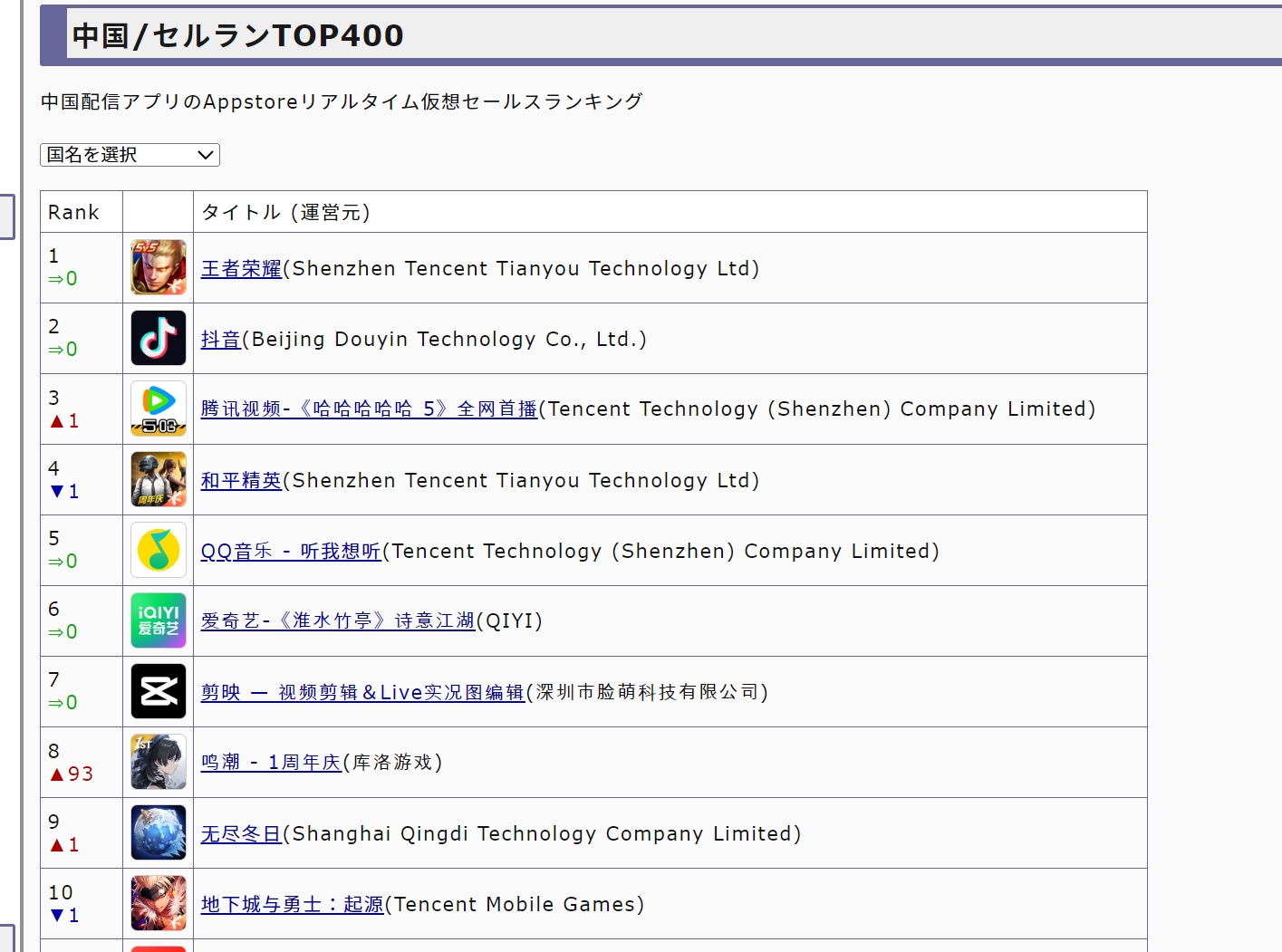Open the 无尽冬日 title link

click(x=241, y=834)
